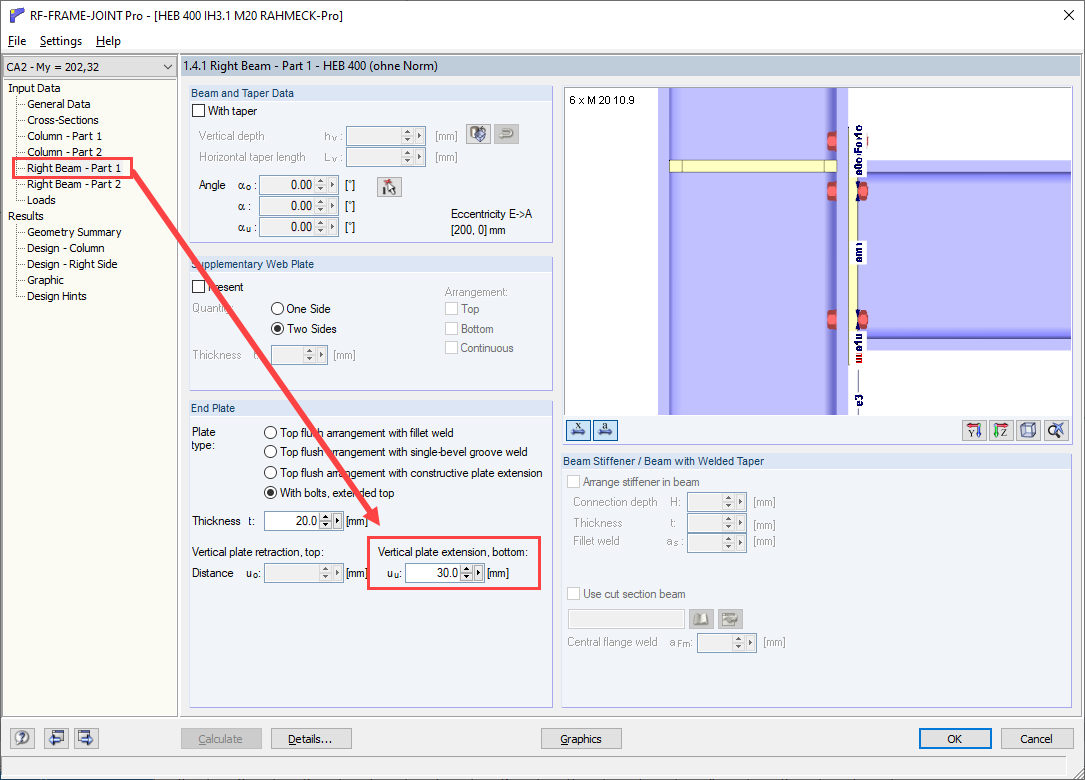
Task: Select 'Cross-Sections' in the navigator tree
Action: pyautogui.click(x=63, y=120)
